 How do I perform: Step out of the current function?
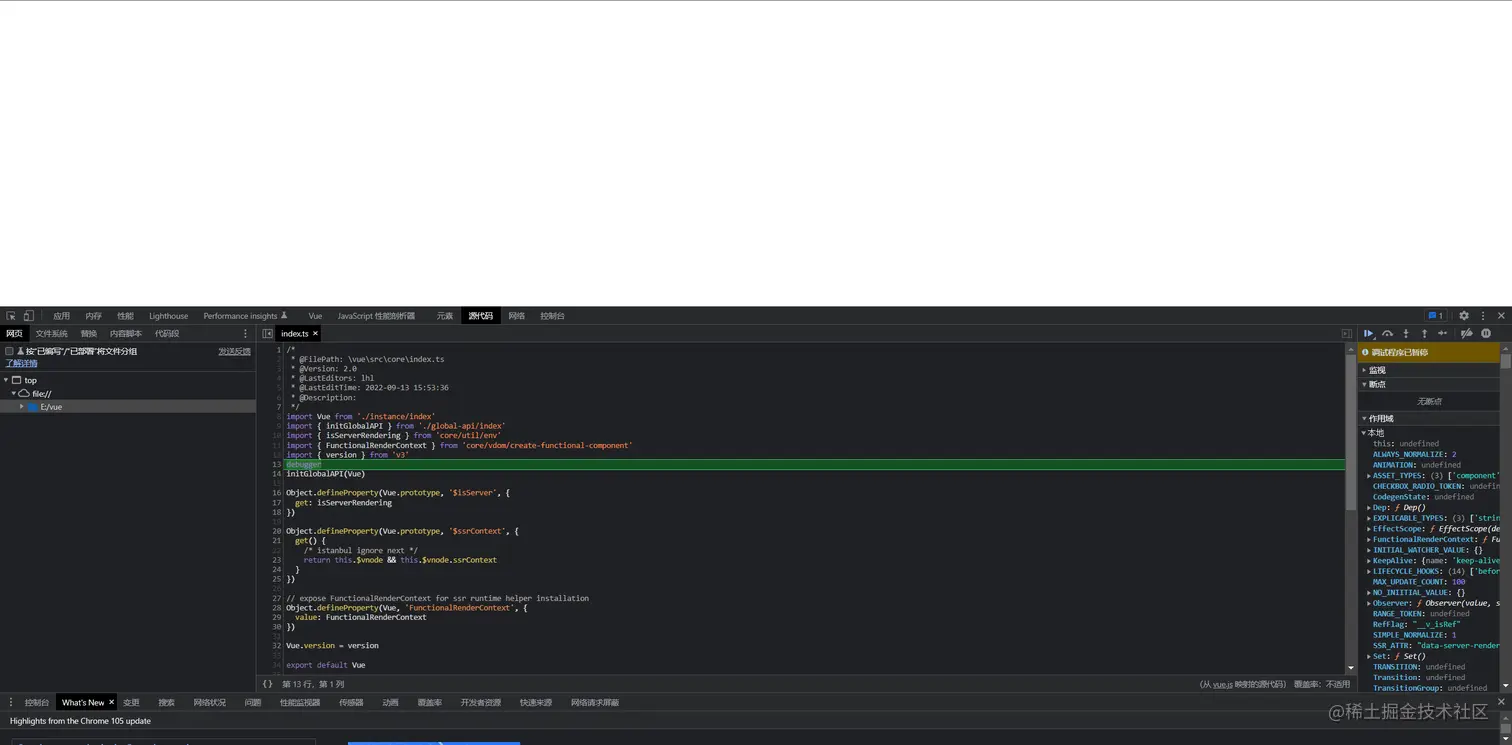(1424, 334)
